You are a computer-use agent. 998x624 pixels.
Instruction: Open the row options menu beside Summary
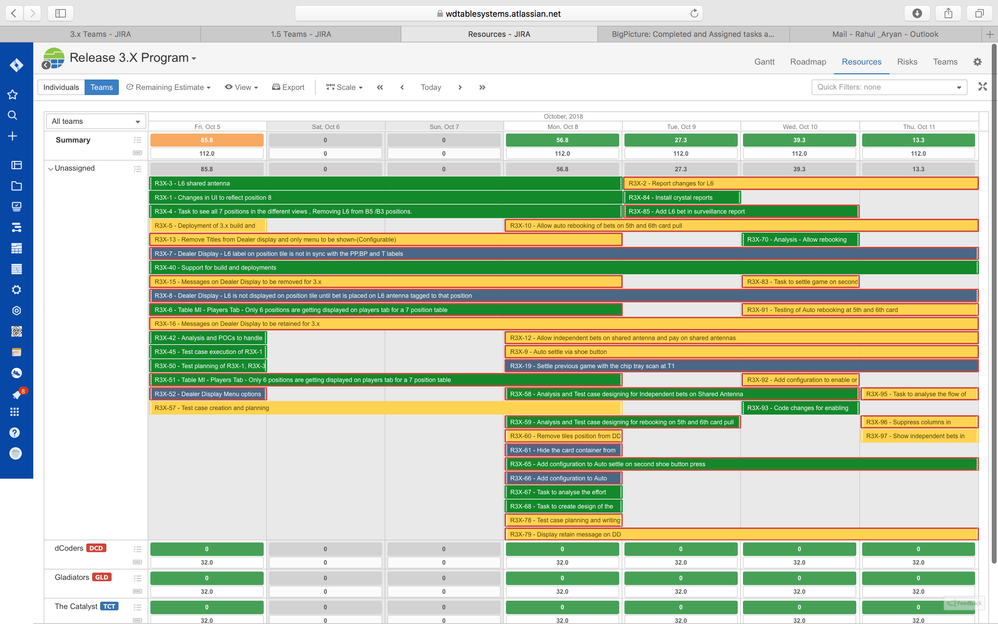[x=136, y=140]
